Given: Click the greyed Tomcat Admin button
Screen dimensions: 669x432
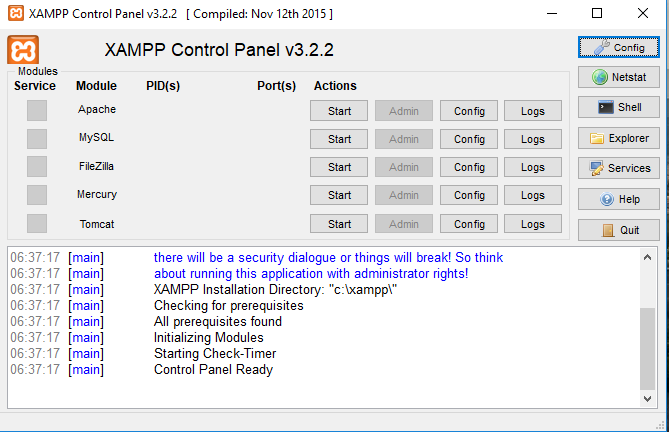Looking at the screenshot, I should [x=404, y=223].
